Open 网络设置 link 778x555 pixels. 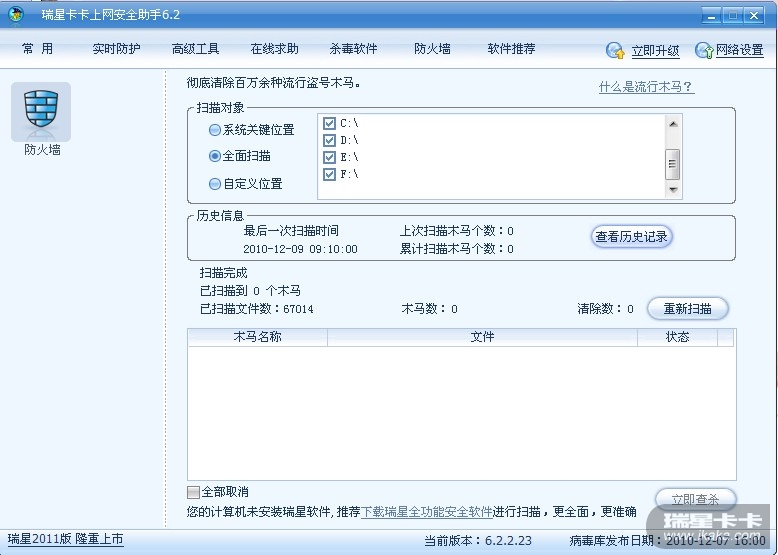click(x=739, y=51)
